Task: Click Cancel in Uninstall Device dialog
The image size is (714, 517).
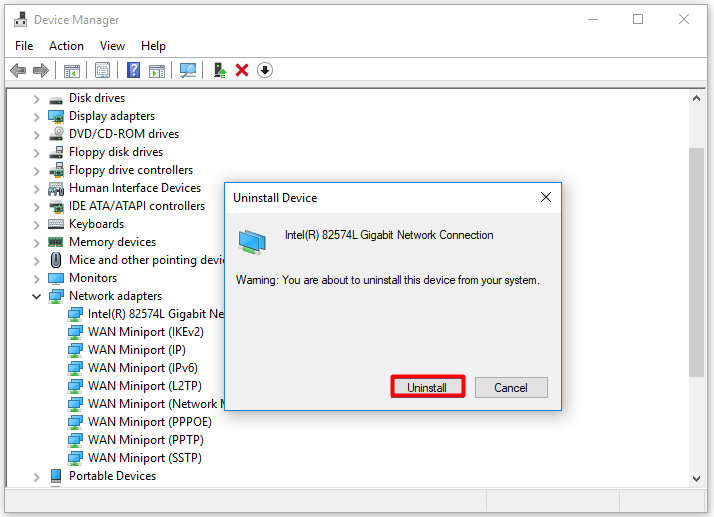Action: pyautogui.click(x=511, y=388)
